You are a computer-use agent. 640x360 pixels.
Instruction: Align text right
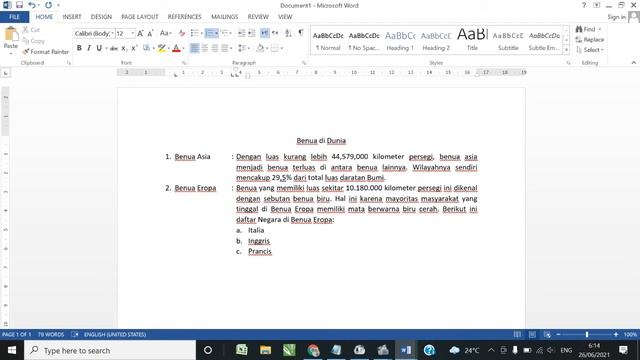(215, 48)
